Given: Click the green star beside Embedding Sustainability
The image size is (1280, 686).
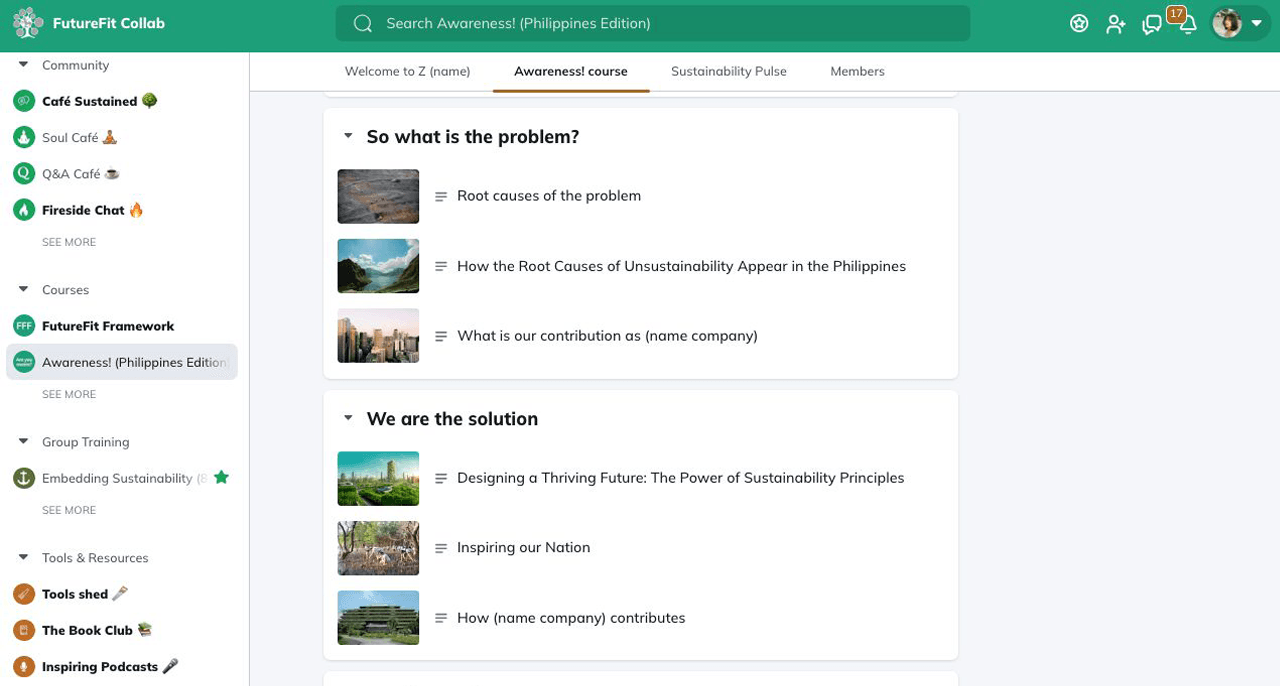Looking at the screenshot, I should (x=221, y=477).
